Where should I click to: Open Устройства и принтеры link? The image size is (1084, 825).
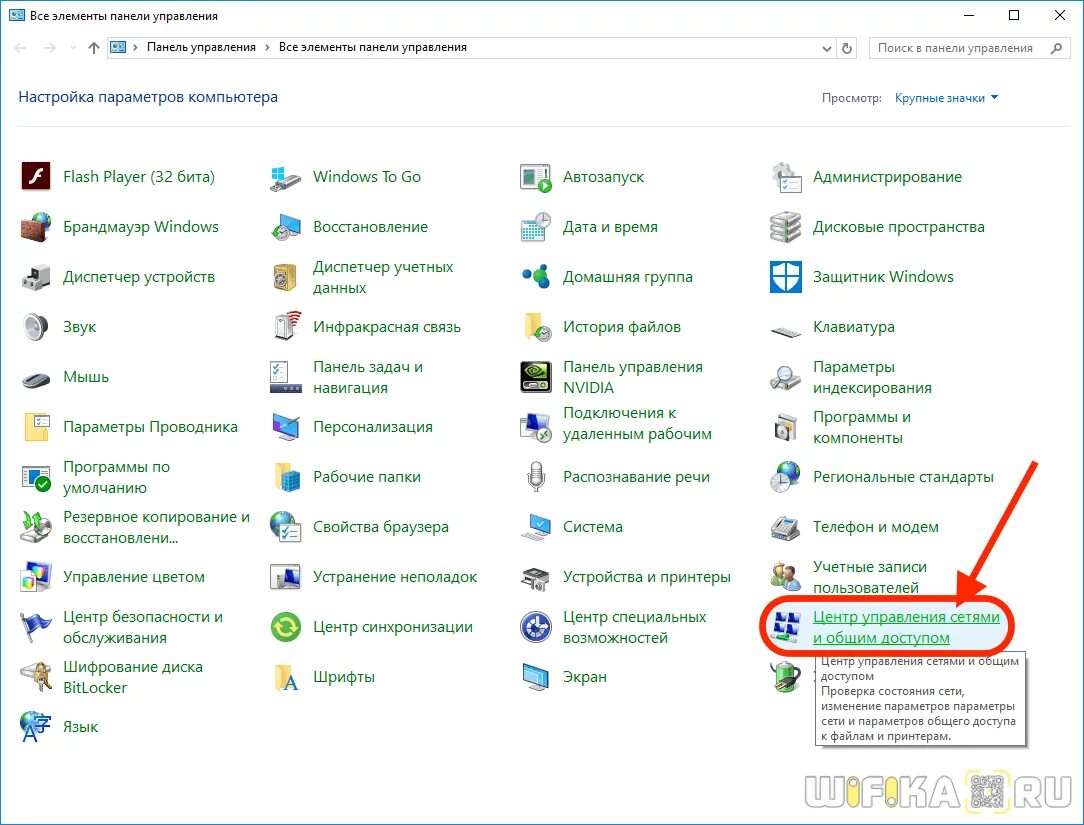pyautogui.click(x=646, y=577)
